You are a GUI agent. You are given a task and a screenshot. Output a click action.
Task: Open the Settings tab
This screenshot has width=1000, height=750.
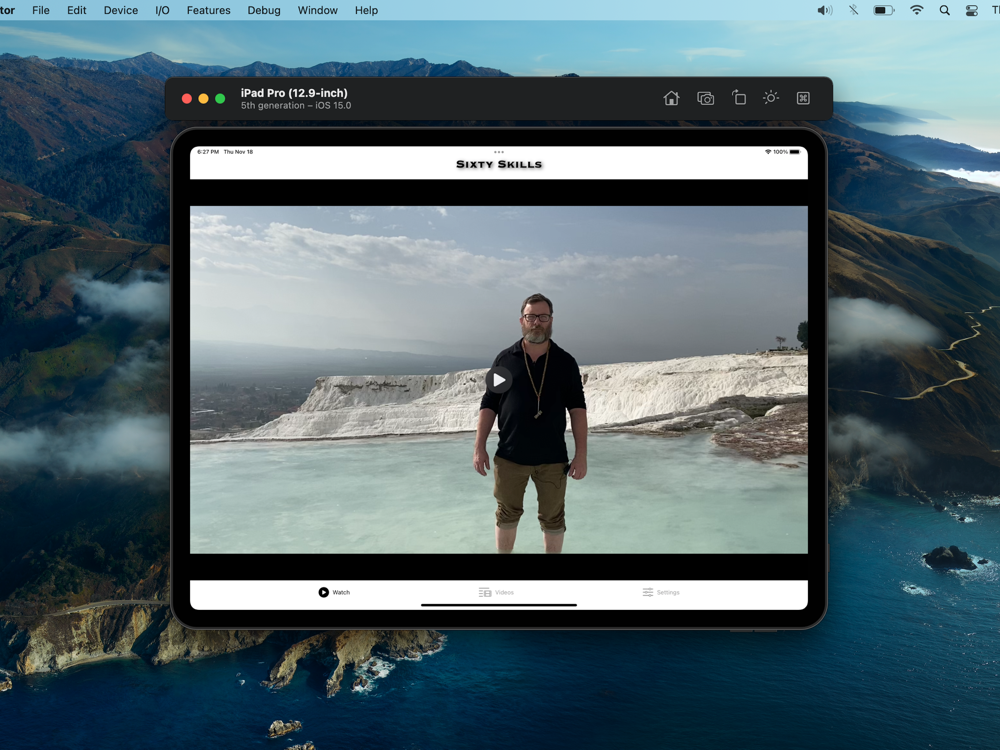click(x=661, y=592)
